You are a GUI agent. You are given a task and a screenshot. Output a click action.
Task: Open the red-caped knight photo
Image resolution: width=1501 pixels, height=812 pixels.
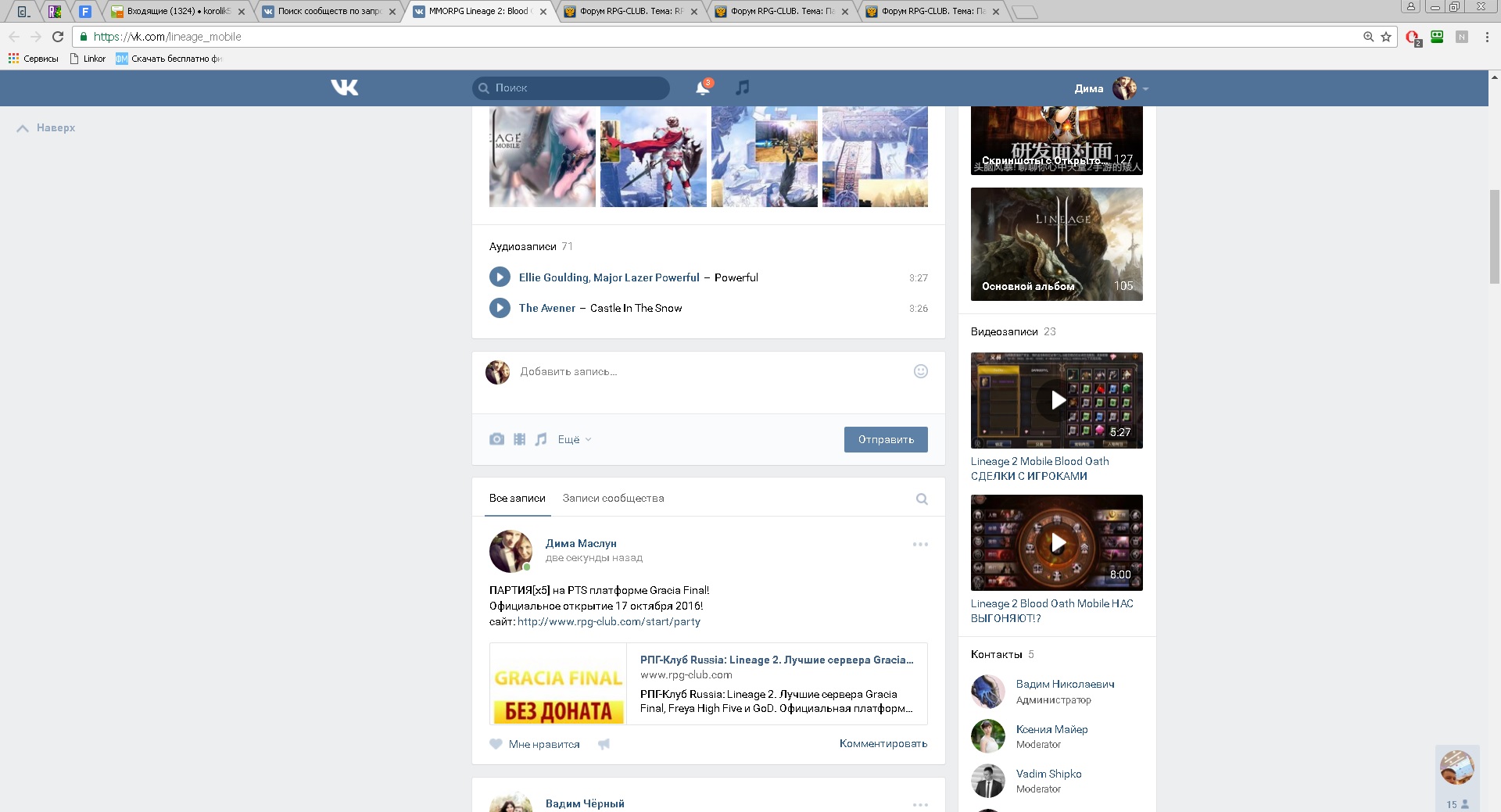point(654,156)
